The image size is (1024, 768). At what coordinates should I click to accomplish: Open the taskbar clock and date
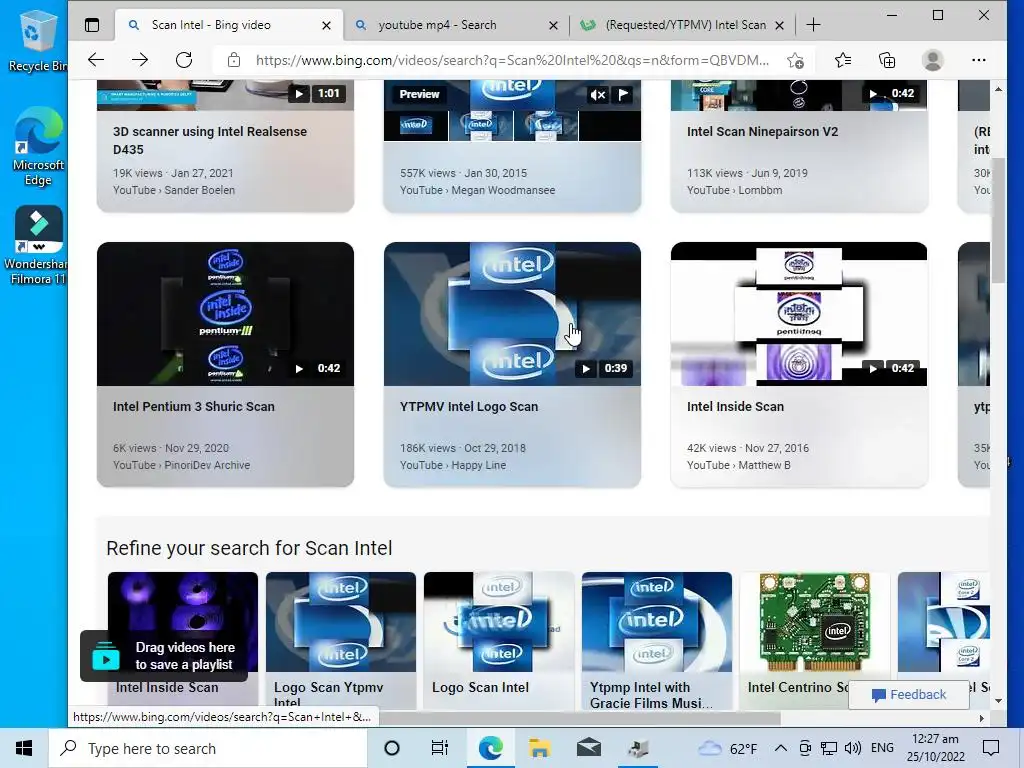pos(935,748)
